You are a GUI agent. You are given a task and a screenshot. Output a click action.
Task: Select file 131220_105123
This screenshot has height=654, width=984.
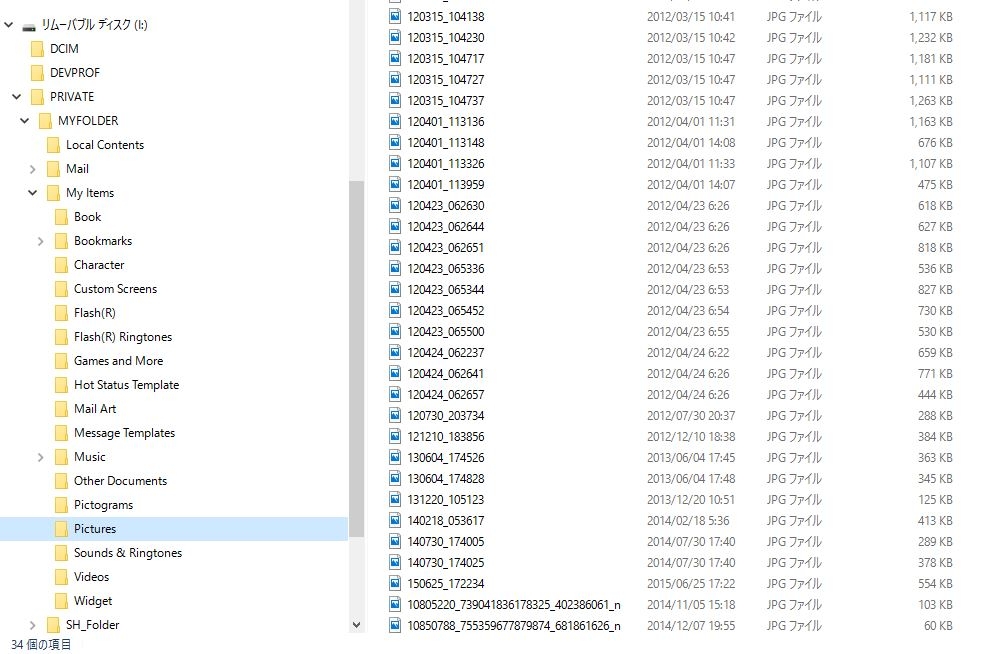[446, 500]
